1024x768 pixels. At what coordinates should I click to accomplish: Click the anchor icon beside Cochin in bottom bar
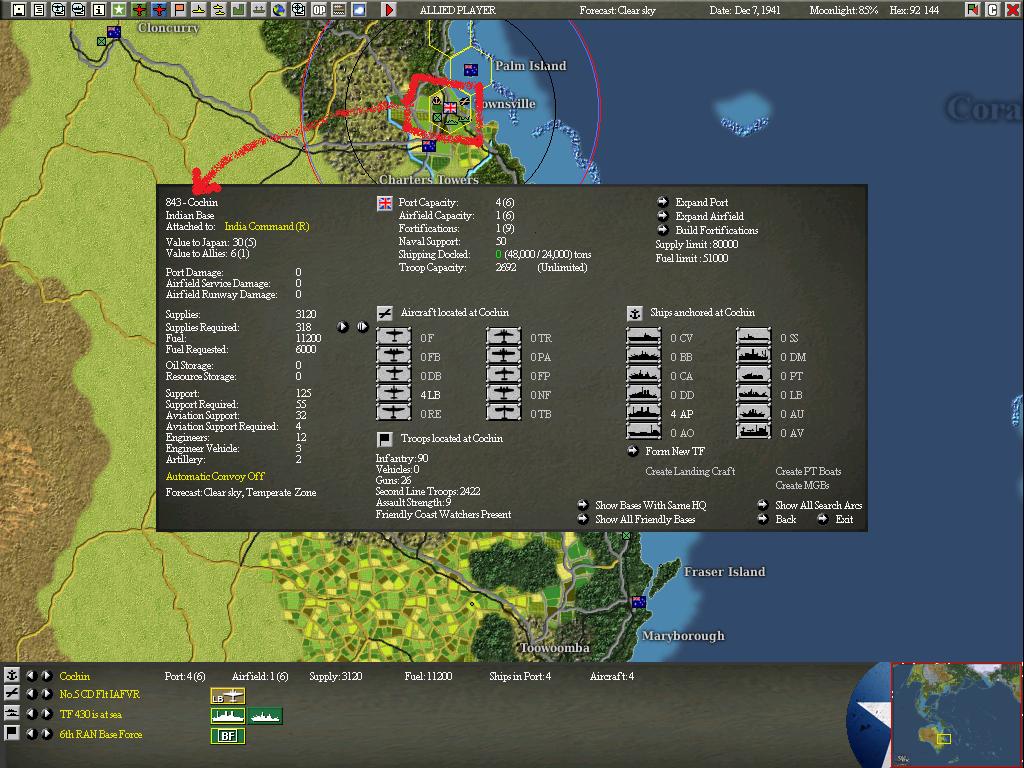pos(12,676)
